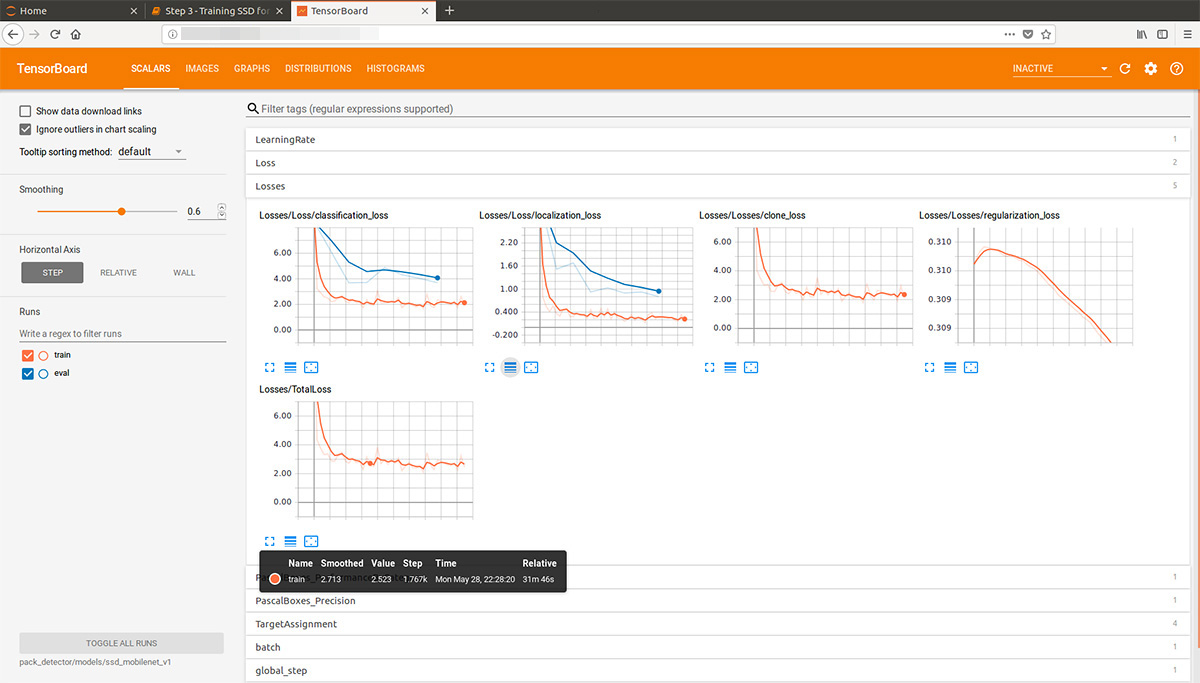Expand the TotalLoss chart to full size
This screenshot has height=683, width=1200.
pos(269,541)
